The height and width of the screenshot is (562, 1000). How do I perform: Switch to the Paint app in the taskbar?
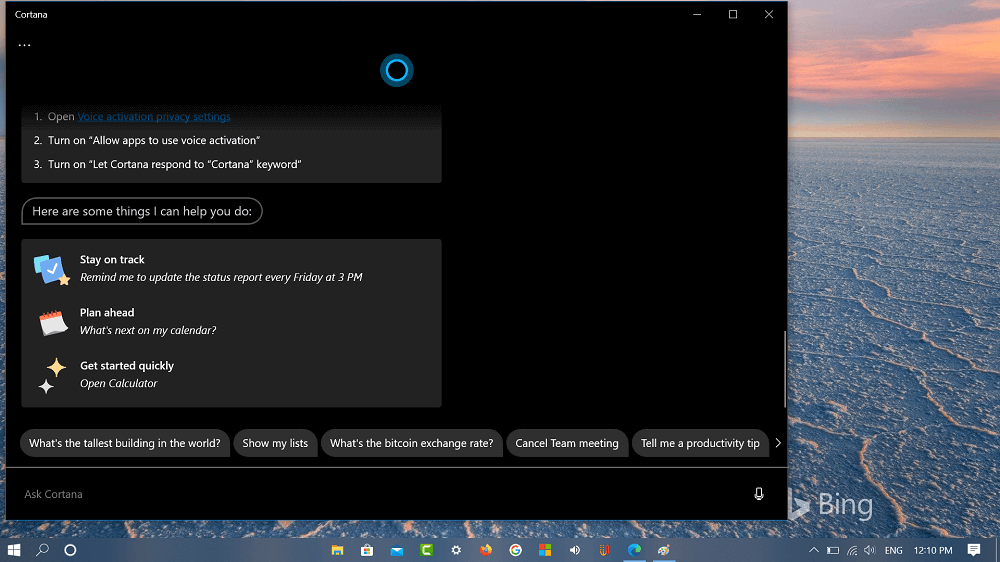[x=663, y=550]
